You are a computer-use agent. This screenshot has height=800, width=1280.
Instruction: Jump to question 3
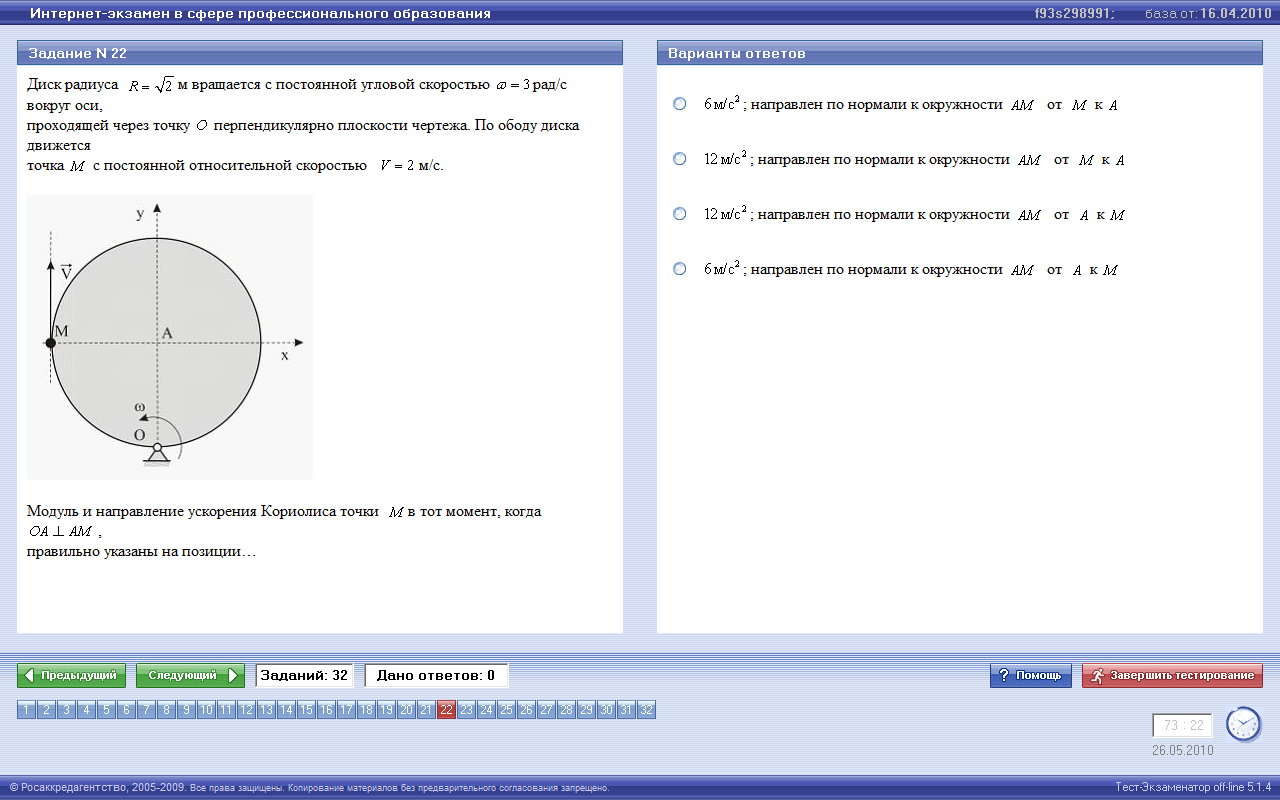[x=67, y=710]
